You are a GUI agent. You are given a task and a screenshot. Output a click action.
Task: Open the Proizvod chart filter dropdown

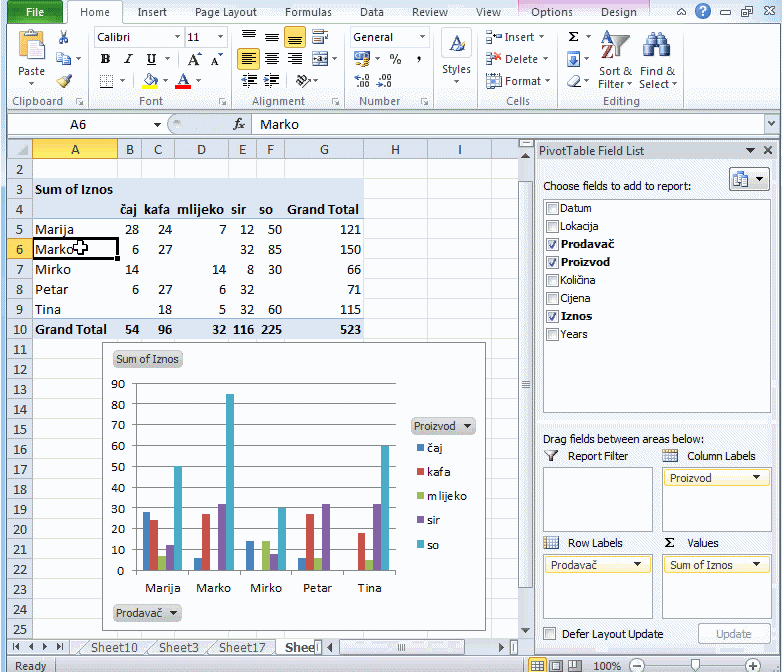tap(443, 426)
